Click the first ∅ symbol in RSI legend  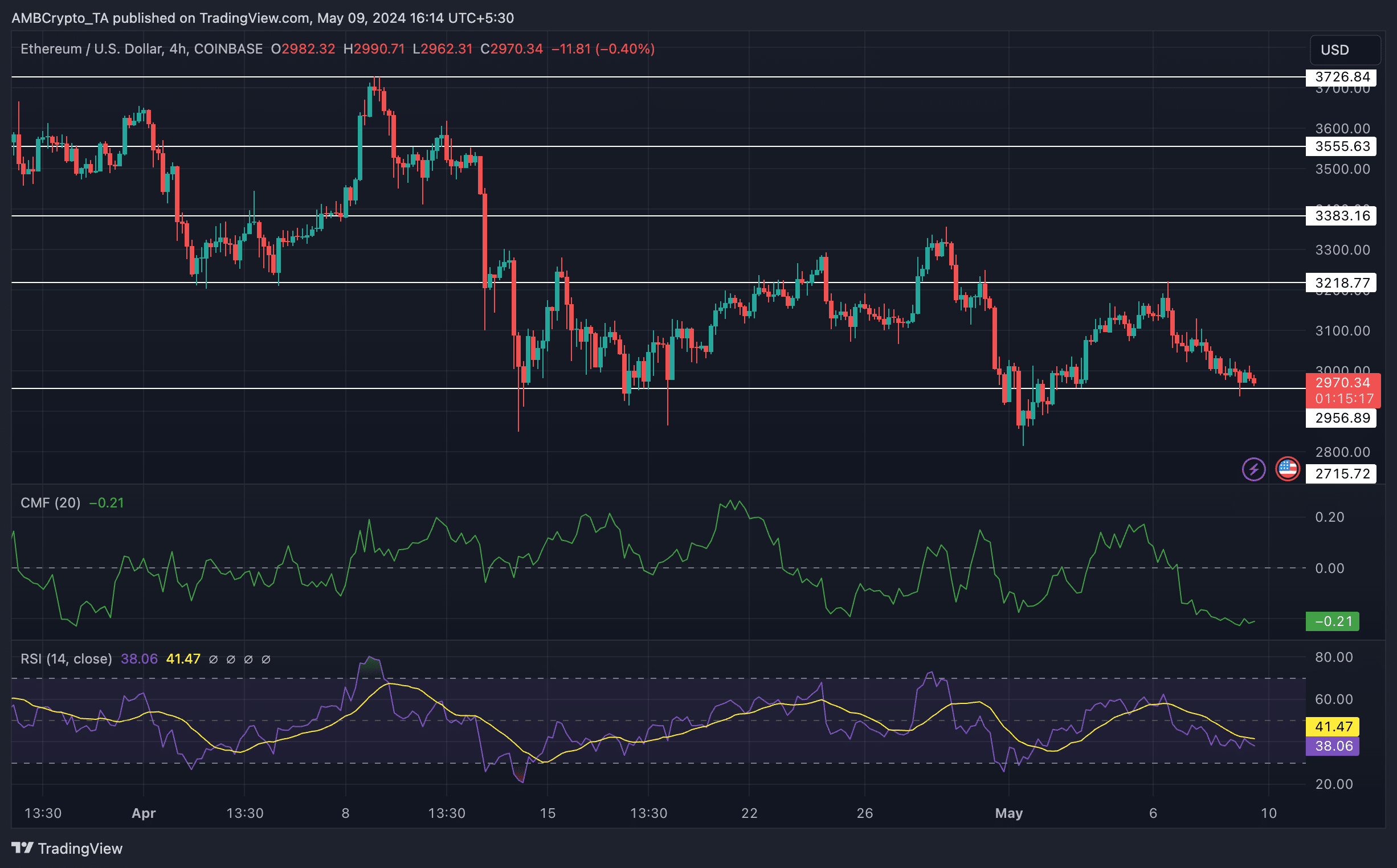213,659
